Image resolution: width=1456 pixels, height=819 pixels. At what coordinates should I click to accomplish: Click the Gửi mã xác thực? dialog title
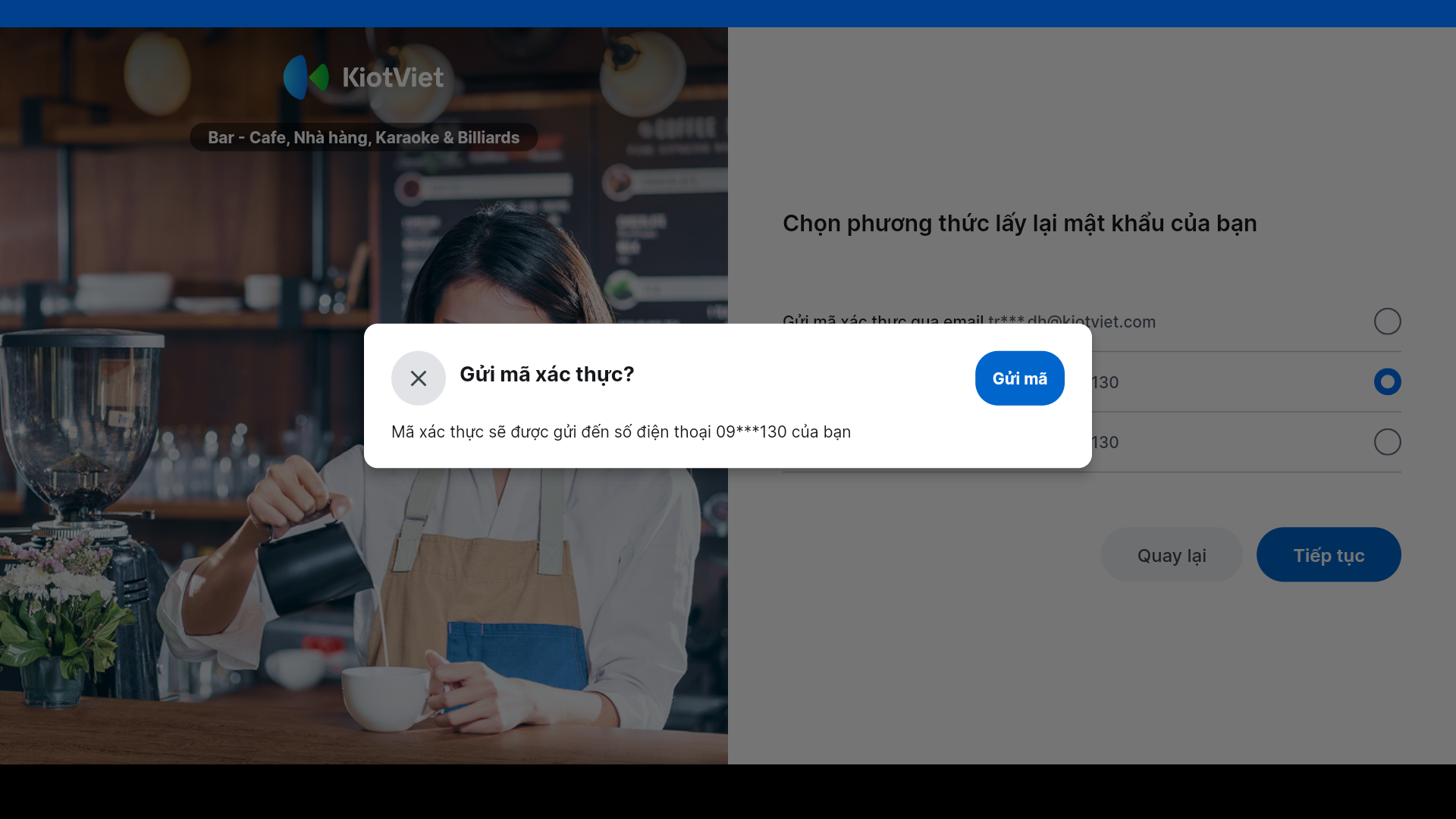click(547, 374)
